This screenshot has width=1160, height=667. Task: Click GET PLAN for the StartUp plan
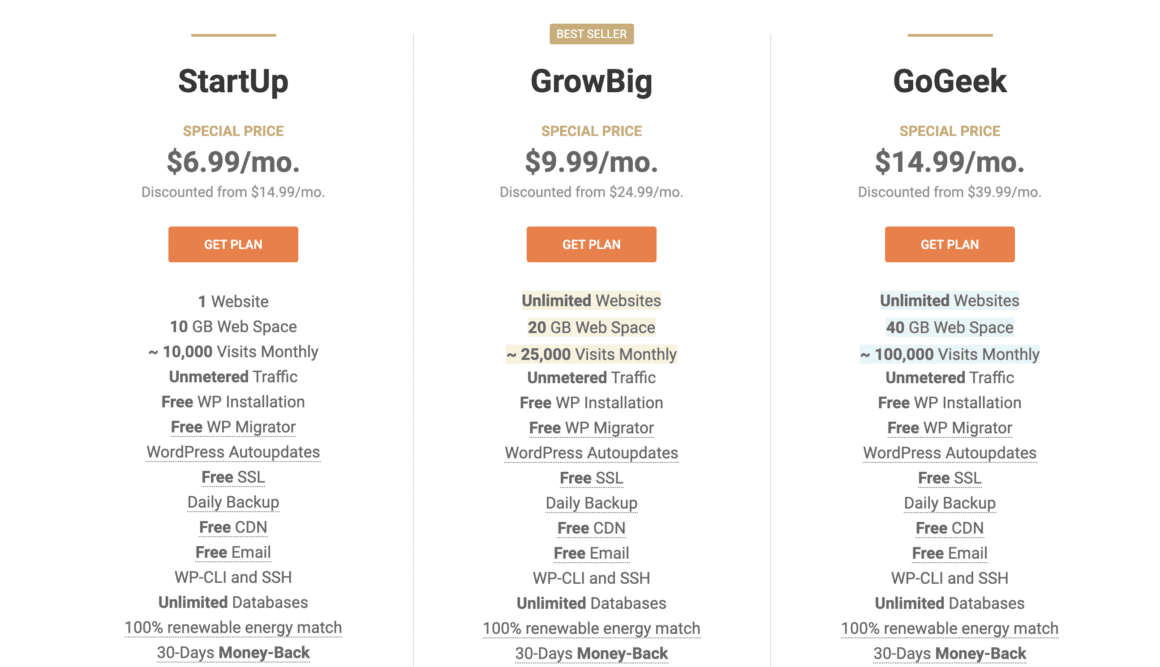click(x=233, y=244)
